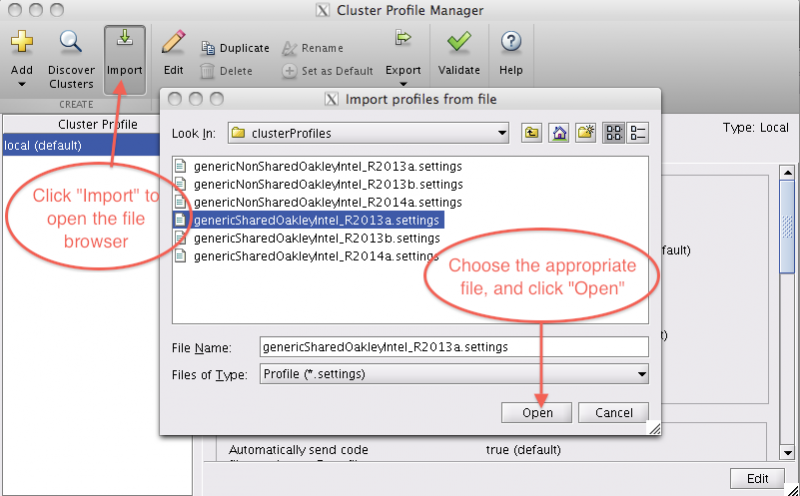The width and height of the screenshot is (800, 496).
Task: Select local (default) cluster profile
Action: coord(82,145)
